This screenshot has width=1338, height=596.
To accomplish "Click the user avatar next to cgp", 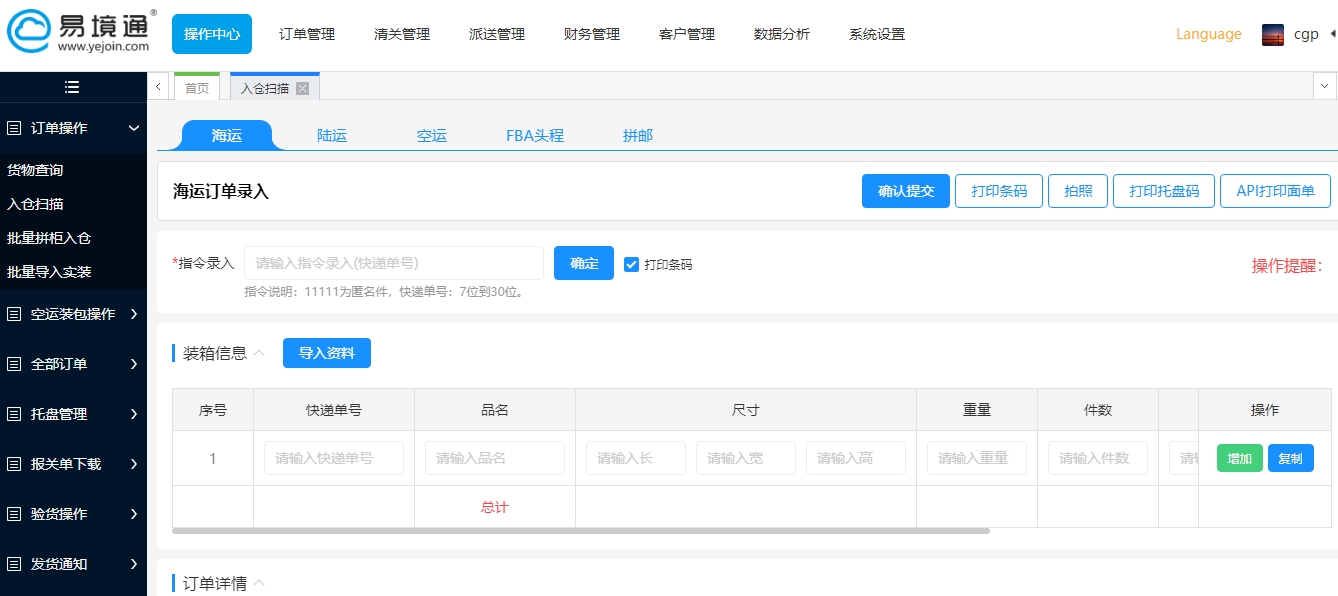I will (x=1272, y=33).
